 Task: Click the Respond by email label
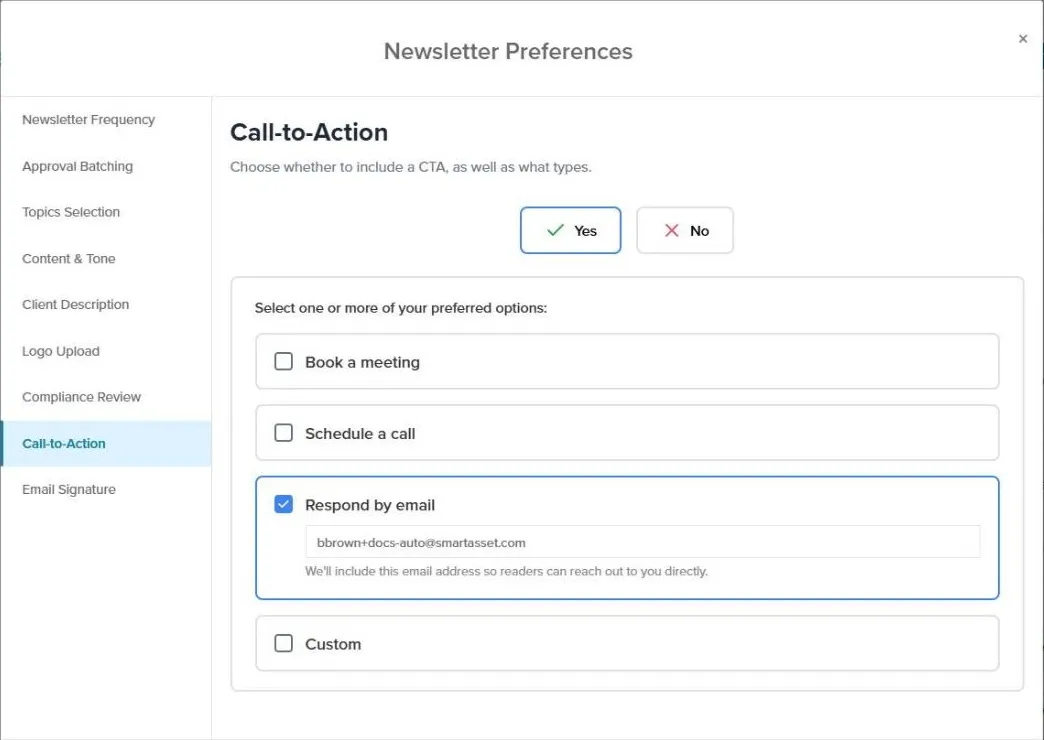coord(370,505)
